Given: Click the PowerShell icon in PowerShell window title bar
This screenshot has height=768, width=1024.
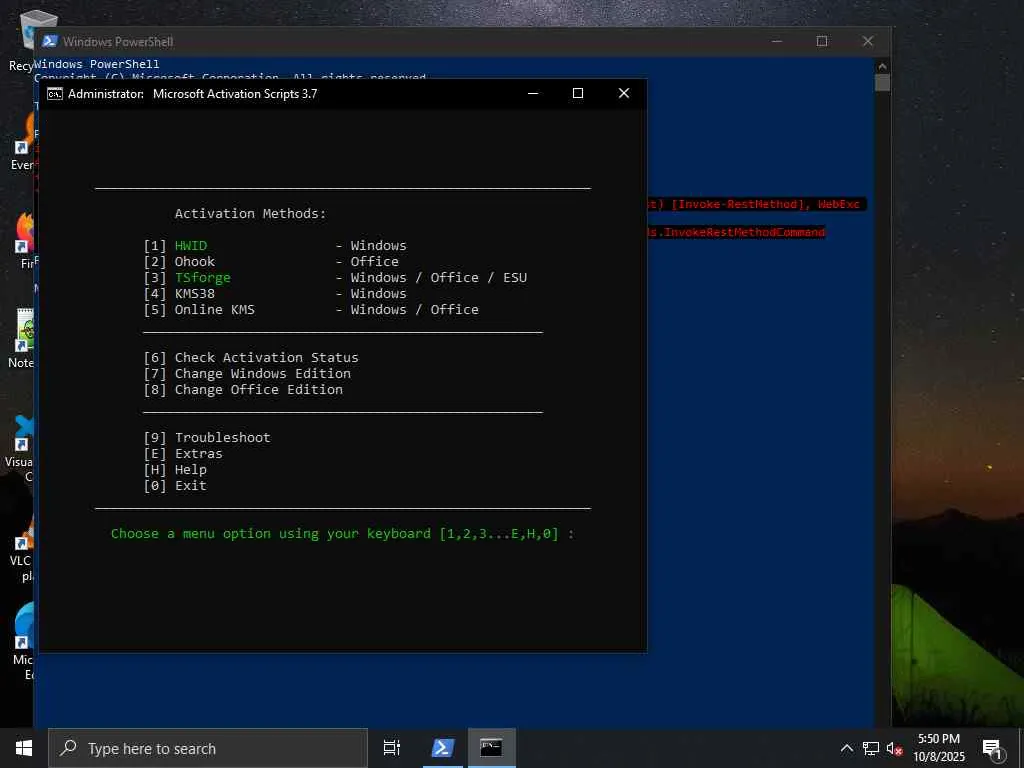Looking at the screenshot, I should (x=50, y=41).
